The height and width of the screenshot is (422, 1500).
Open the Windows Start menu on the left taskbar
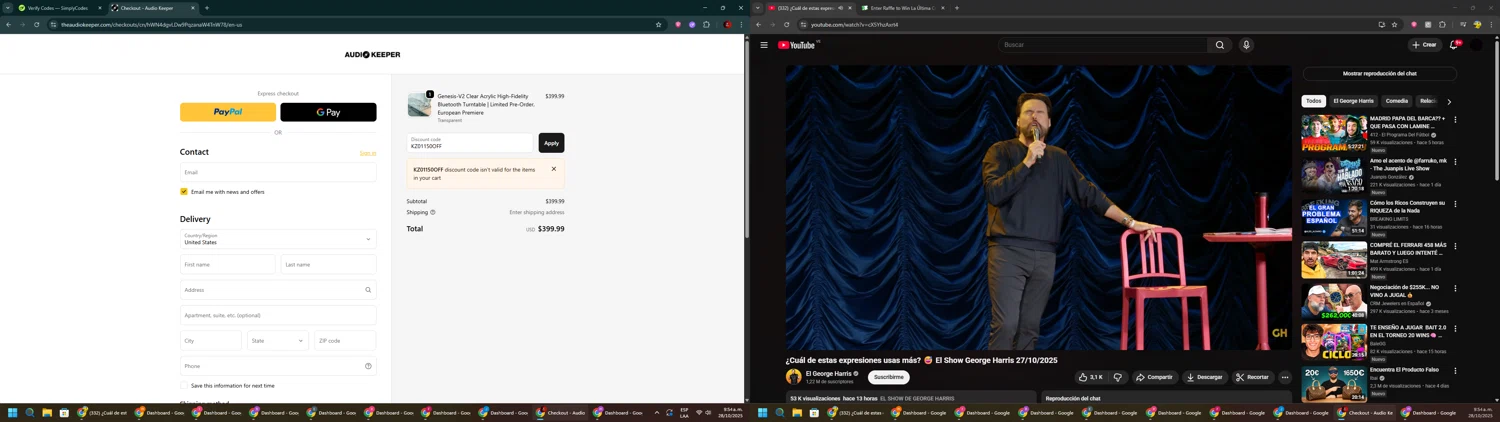coord(13,412)
